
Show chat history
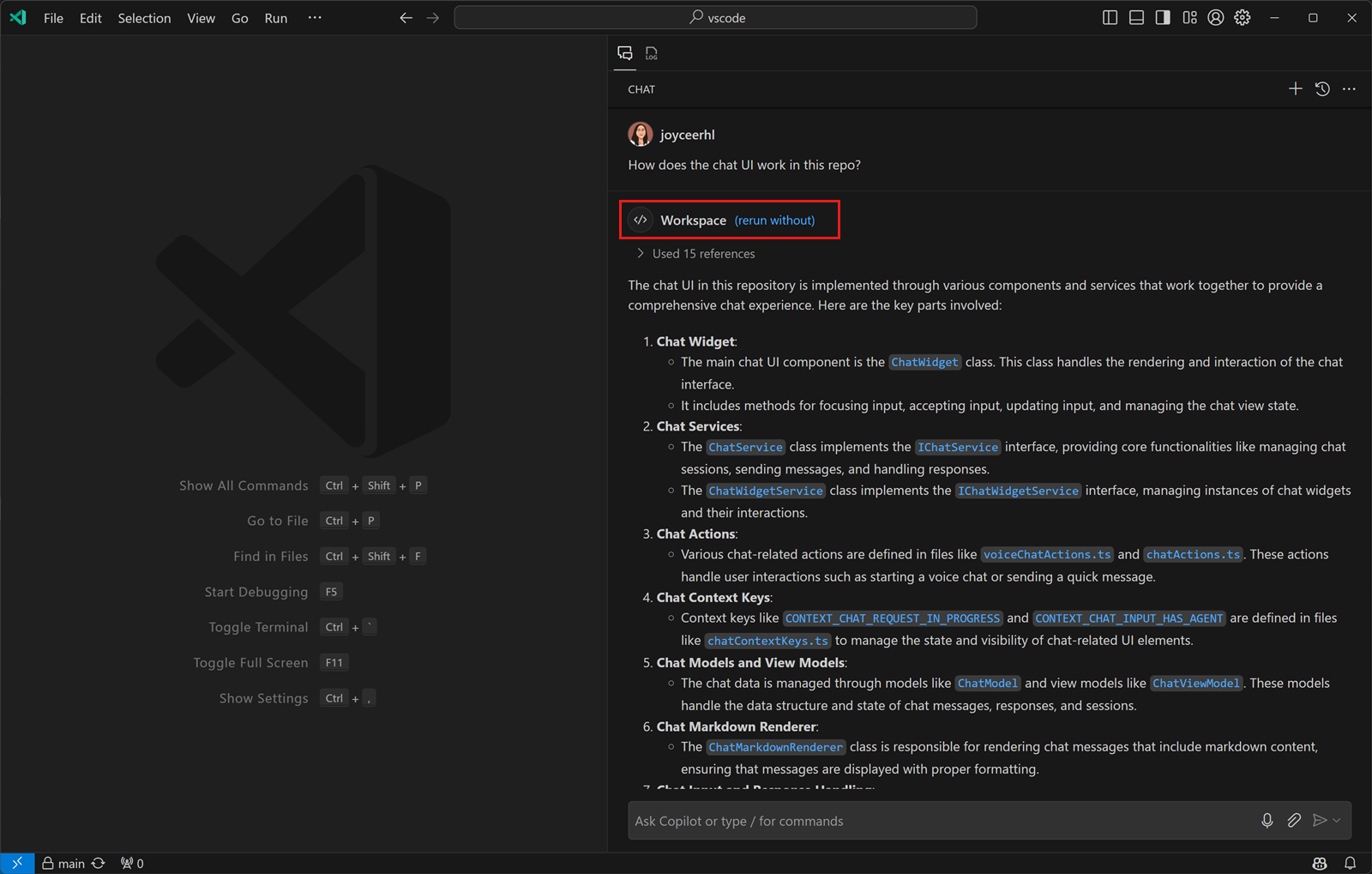click(1322, 88)
